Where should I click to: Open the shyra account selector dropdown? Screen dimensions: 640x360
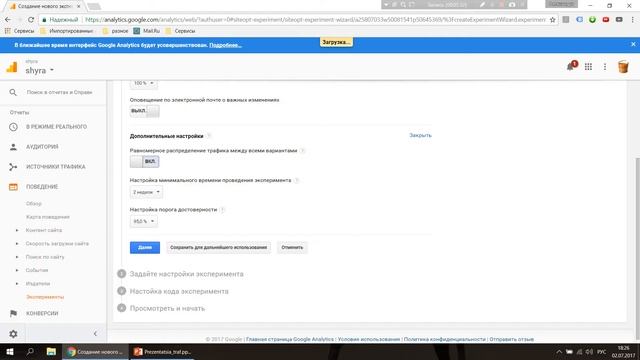[40, 71]
